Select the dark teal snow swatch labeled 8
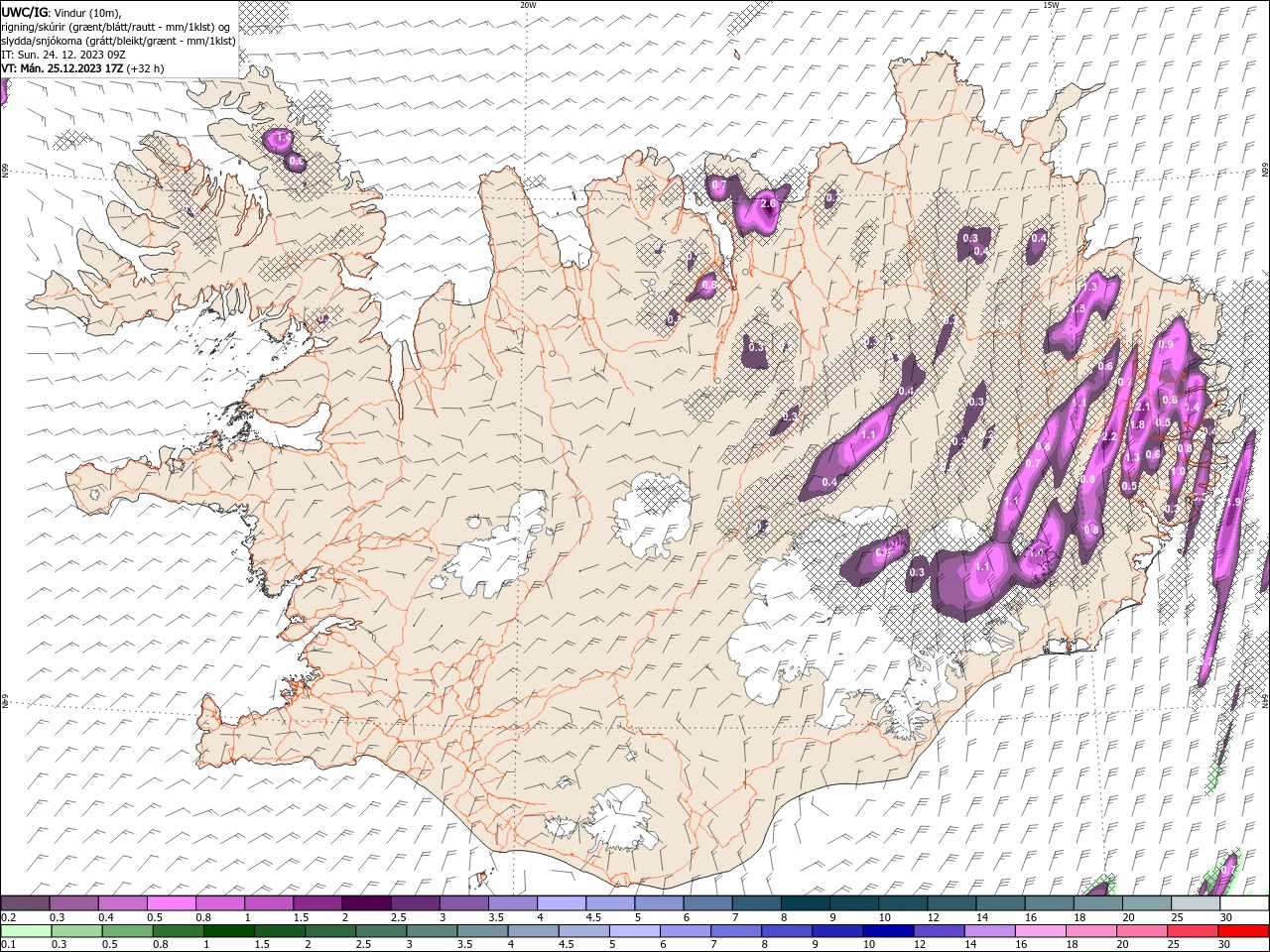Image resolution: width=1270 pixels, height=952 pixels. pos(806,903)
